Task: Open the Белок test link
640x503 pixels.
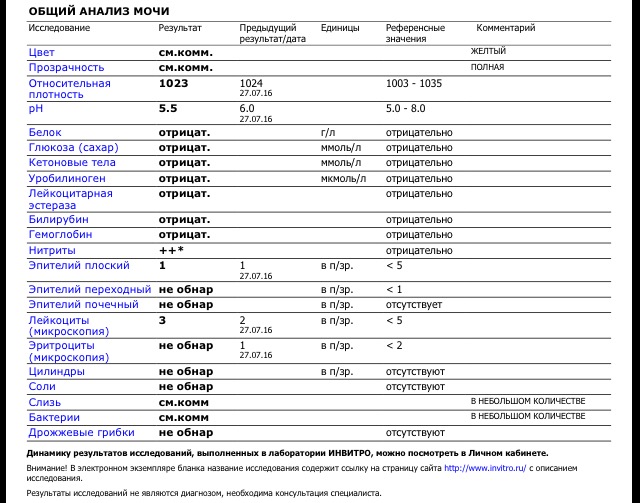Action: pos(45,133)
